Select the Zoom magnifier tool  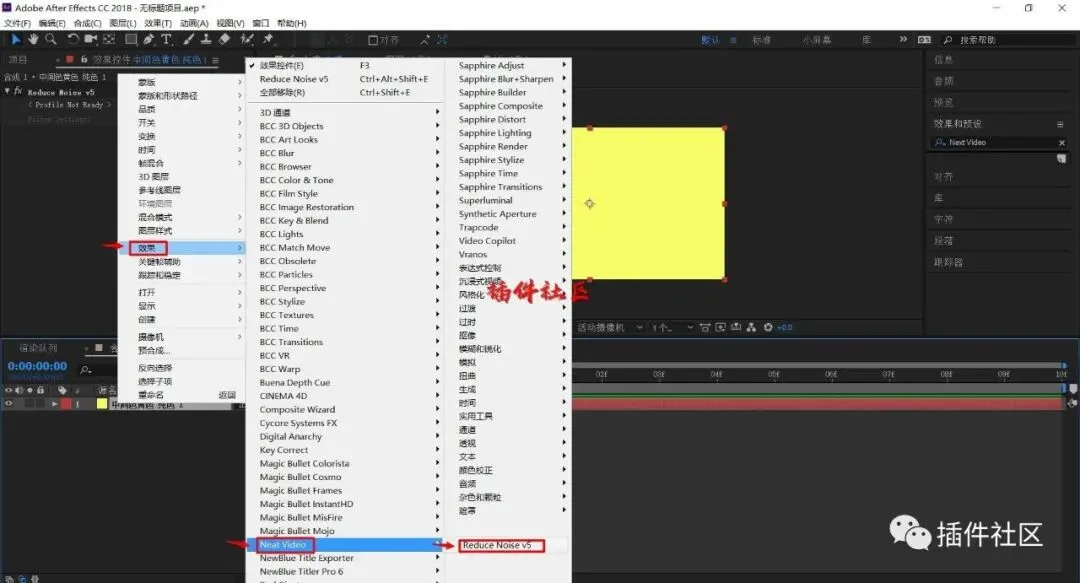click(51, 39)
